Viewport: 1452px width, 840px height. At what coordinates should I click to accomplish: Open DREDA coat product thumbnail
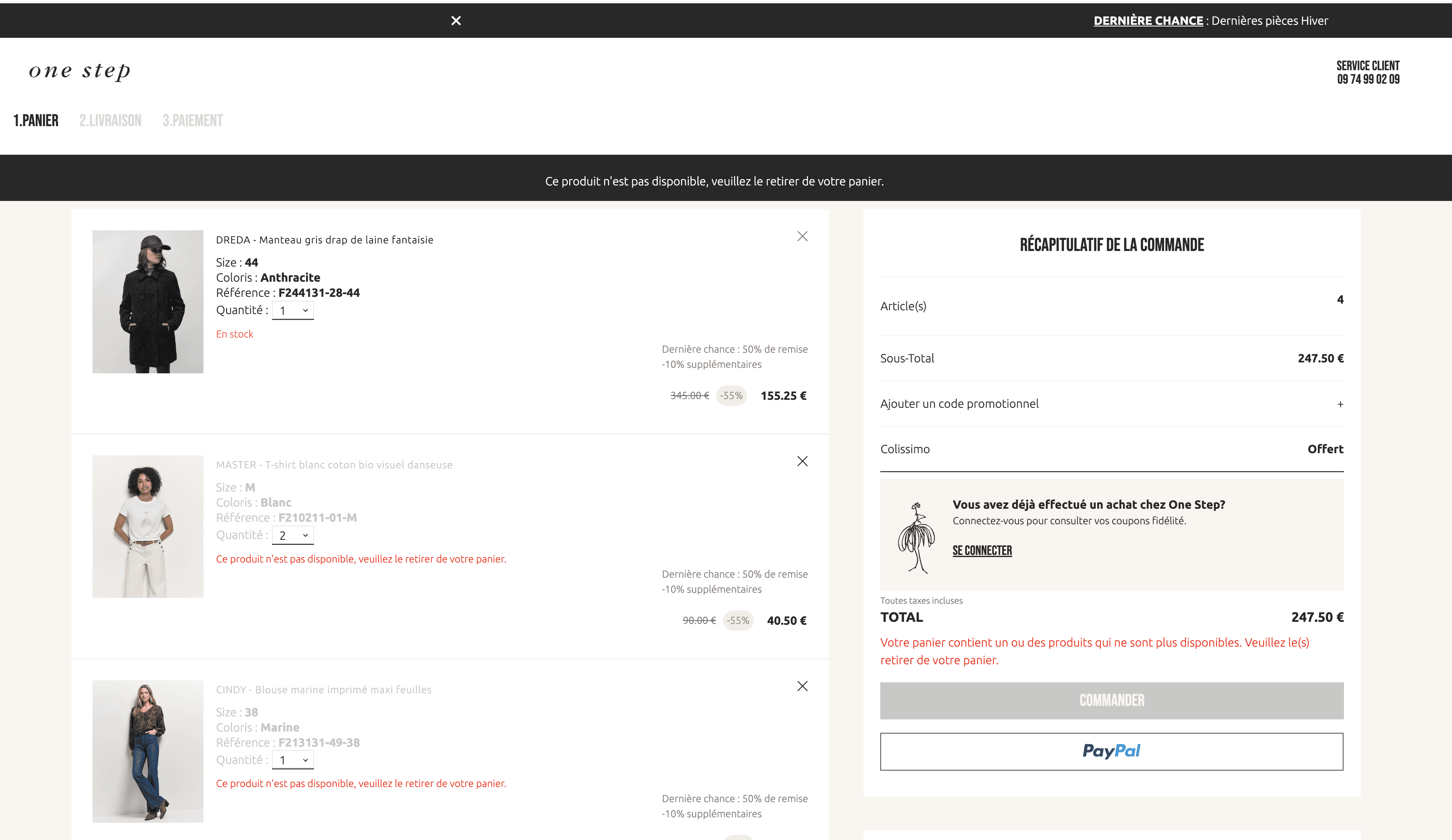point(148,301)
